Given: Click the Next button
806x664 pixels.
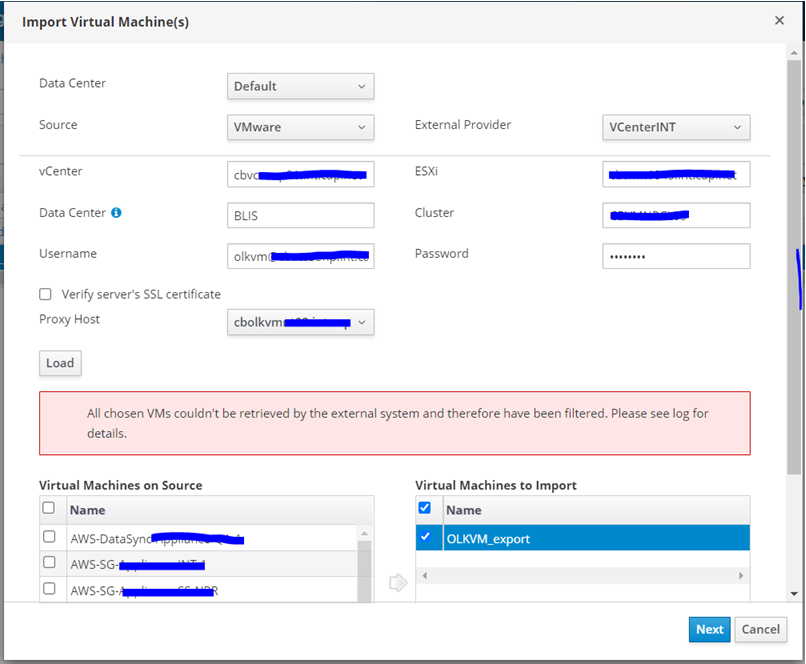Looking at the screenshot, I should [709, 629].
